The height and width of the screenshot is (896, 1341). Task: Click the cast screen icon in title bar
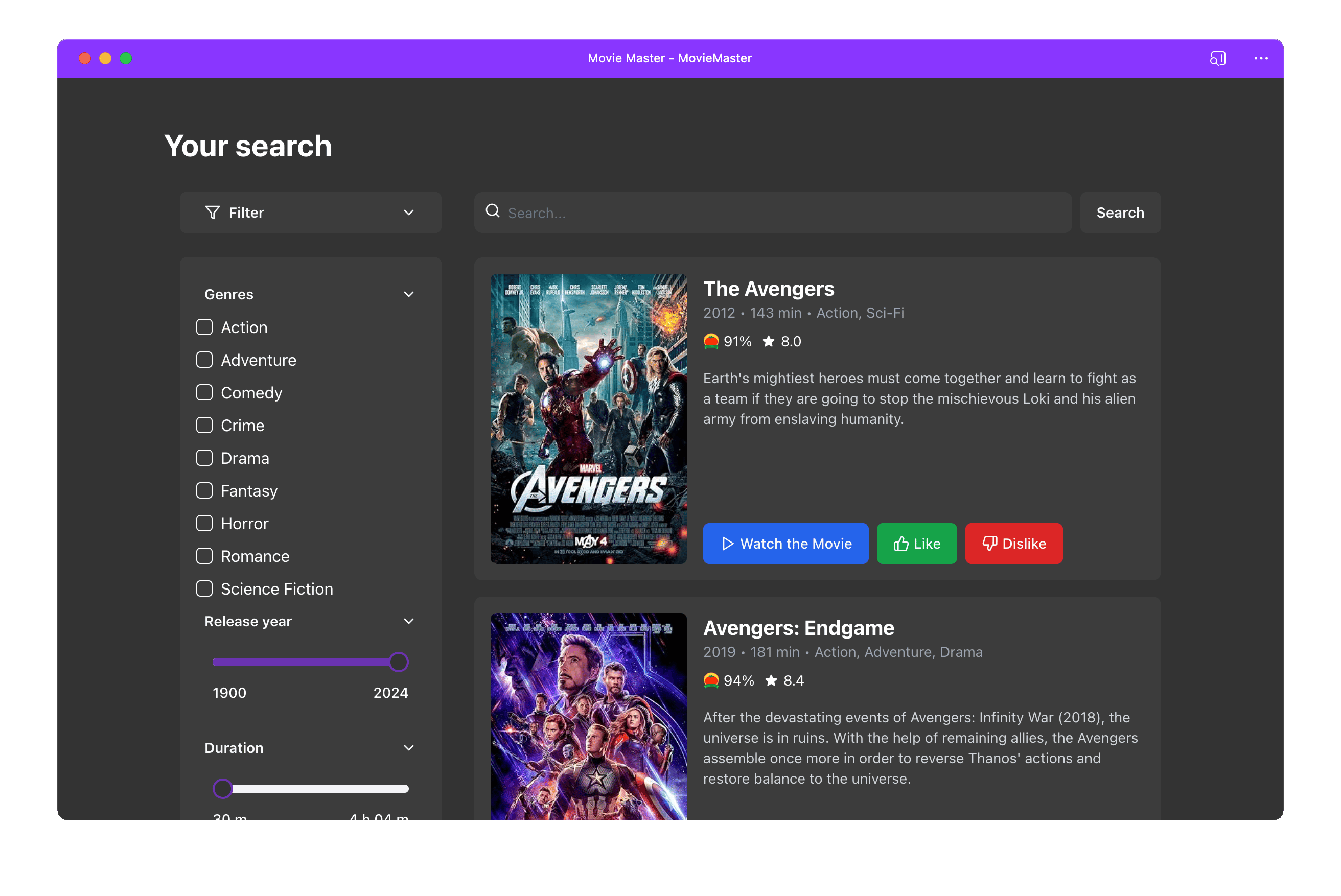1217,58
